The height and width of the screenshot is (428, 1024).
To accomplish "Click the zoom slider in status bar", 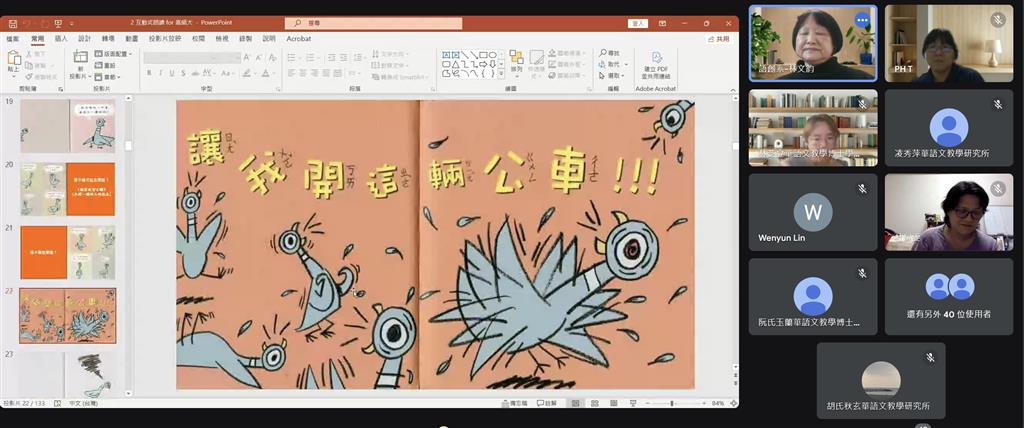I will point(672,403).
